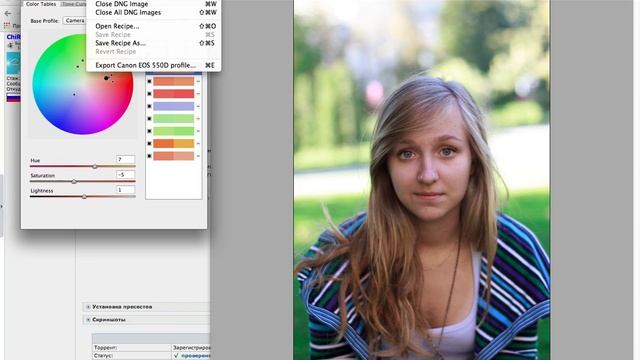Click the browser back arrow
Screen dimensions: 640x360
click(8, 13)
